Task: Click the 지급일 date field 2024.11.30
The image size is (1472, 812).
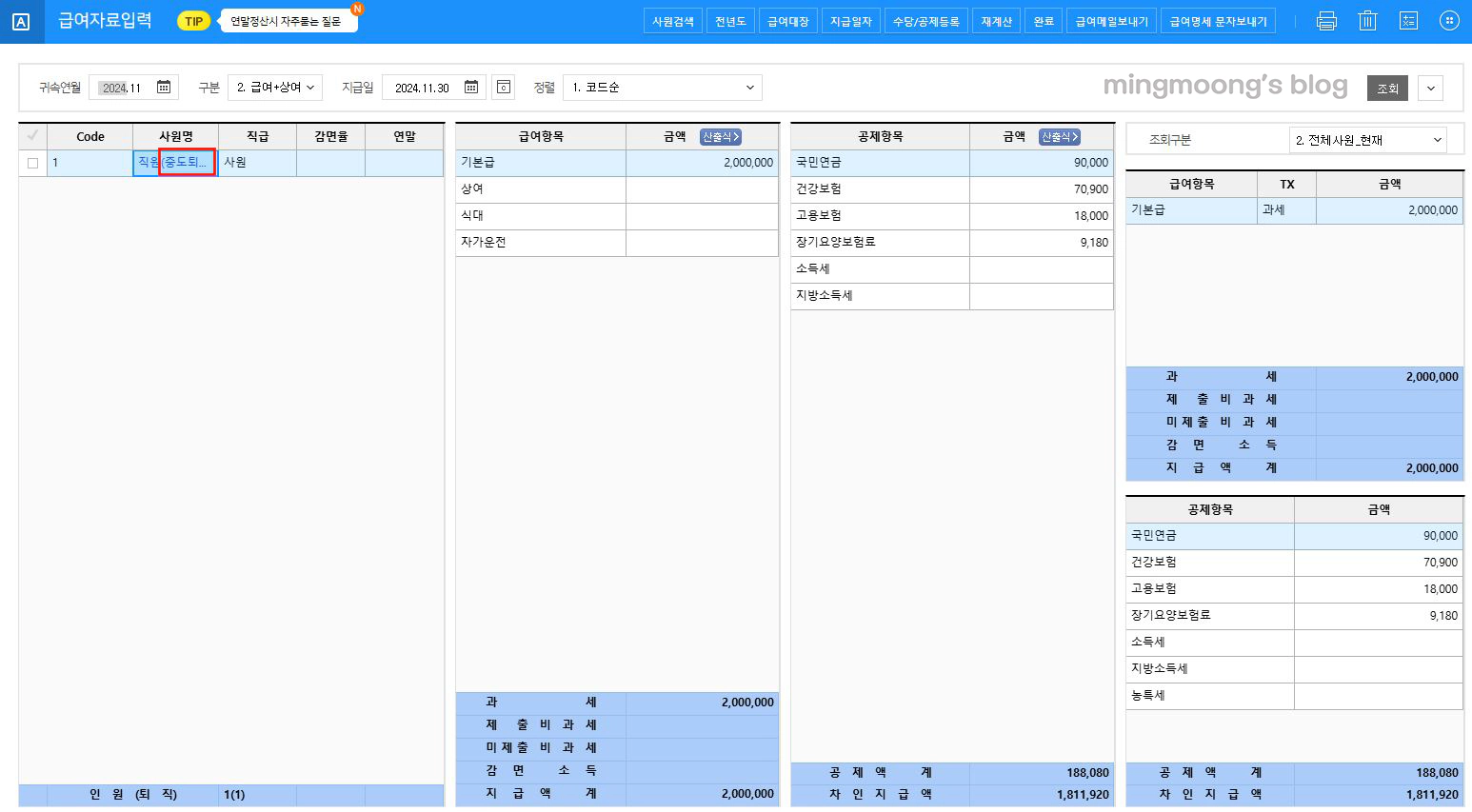Action: pos(422,88)
